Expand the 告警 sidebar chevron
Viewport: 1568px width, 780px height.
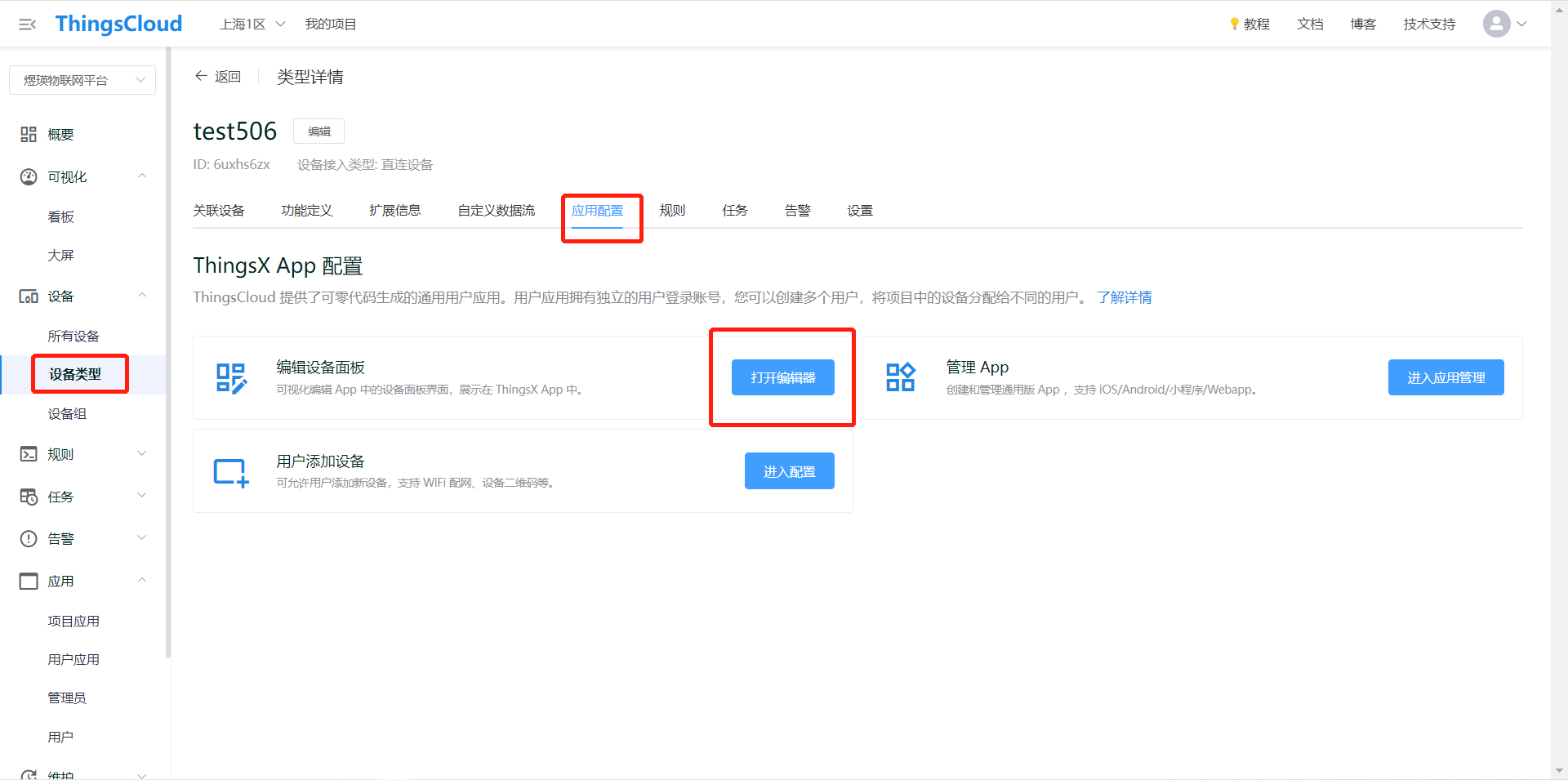point(142,538)
